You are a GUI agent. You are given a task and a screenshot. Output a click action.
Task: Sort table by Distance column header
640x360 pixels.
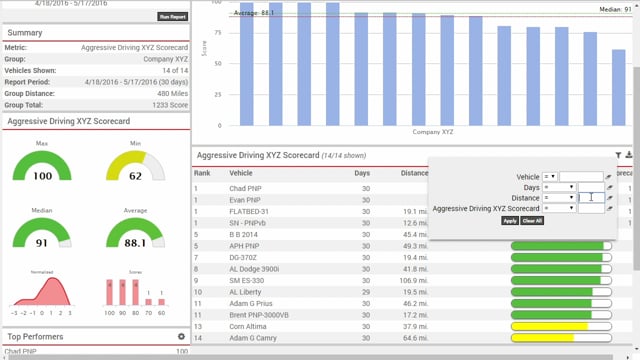tap(414, 173)
